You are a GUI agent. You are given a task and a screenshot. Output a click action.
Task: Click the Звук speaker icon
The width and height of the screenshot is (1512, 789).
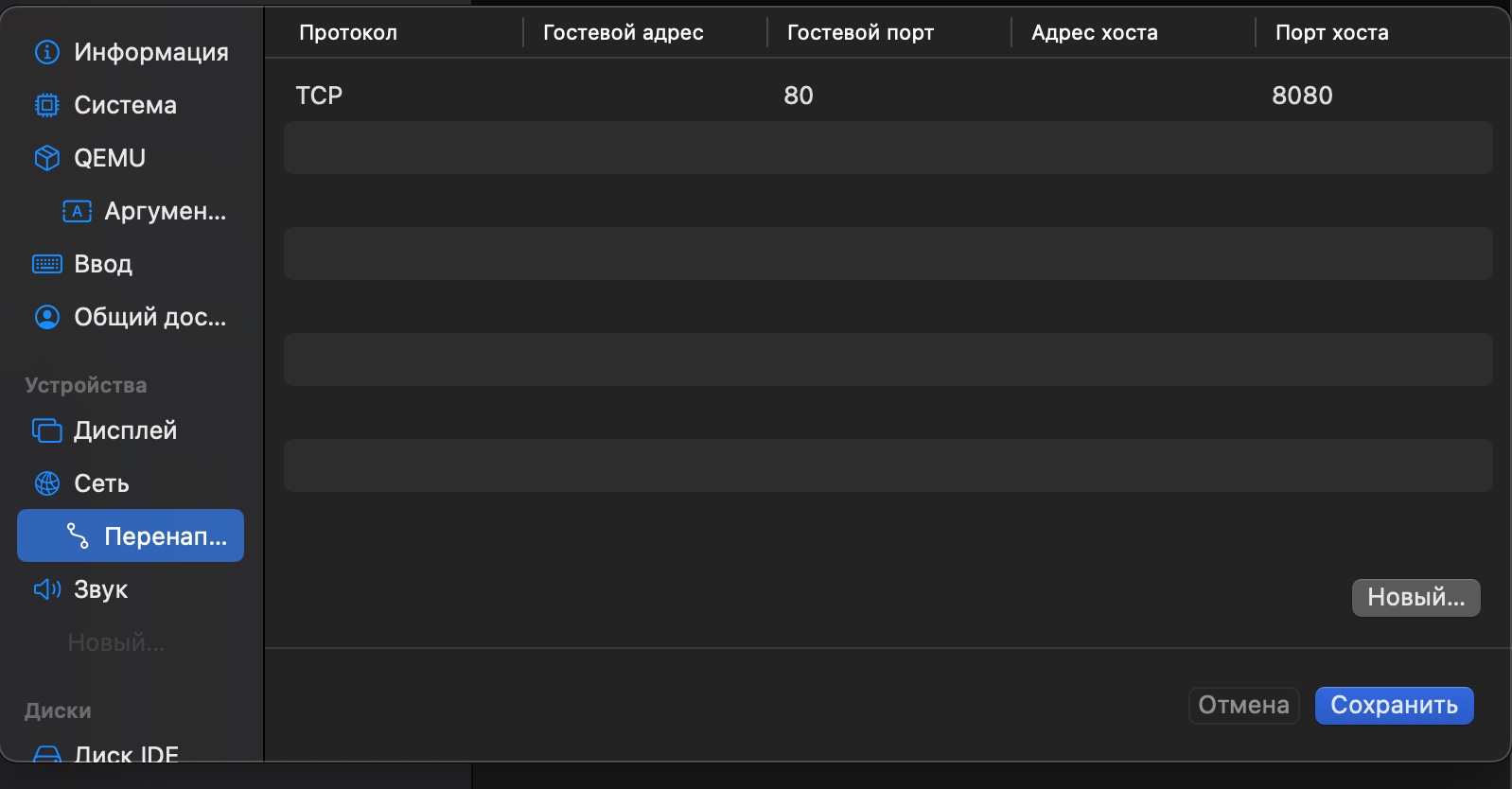(x=46, y=589)
